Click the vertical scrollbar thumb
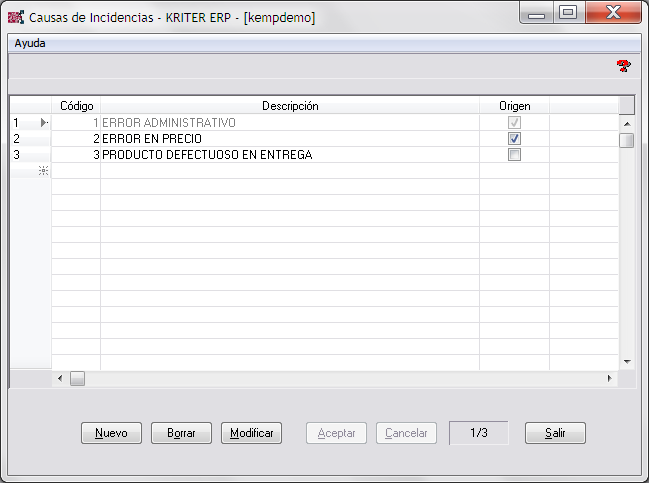 [x=627, y=140]
